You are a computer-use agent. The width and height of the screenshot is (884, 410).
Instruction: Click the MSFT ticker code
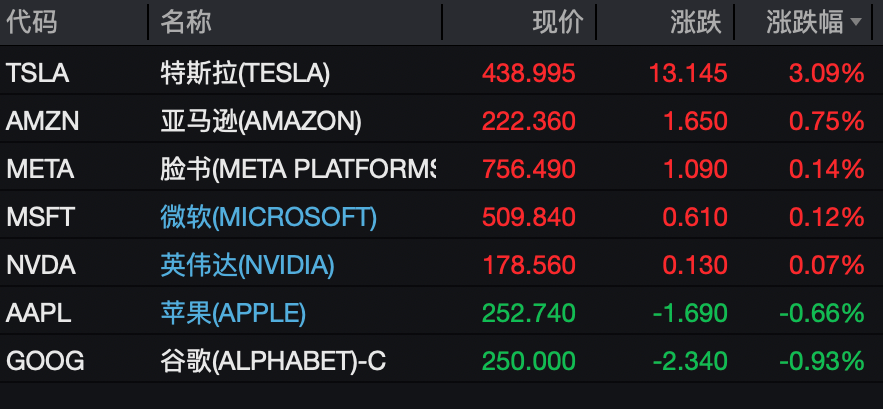(x=40, y=217)
